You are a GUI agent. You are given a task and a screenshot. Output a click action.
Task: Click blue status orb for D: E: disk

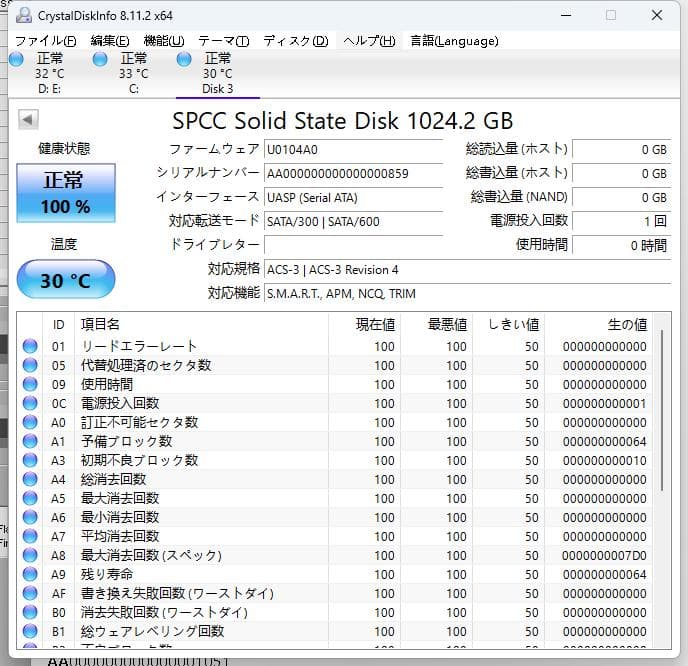coord(16,59)
